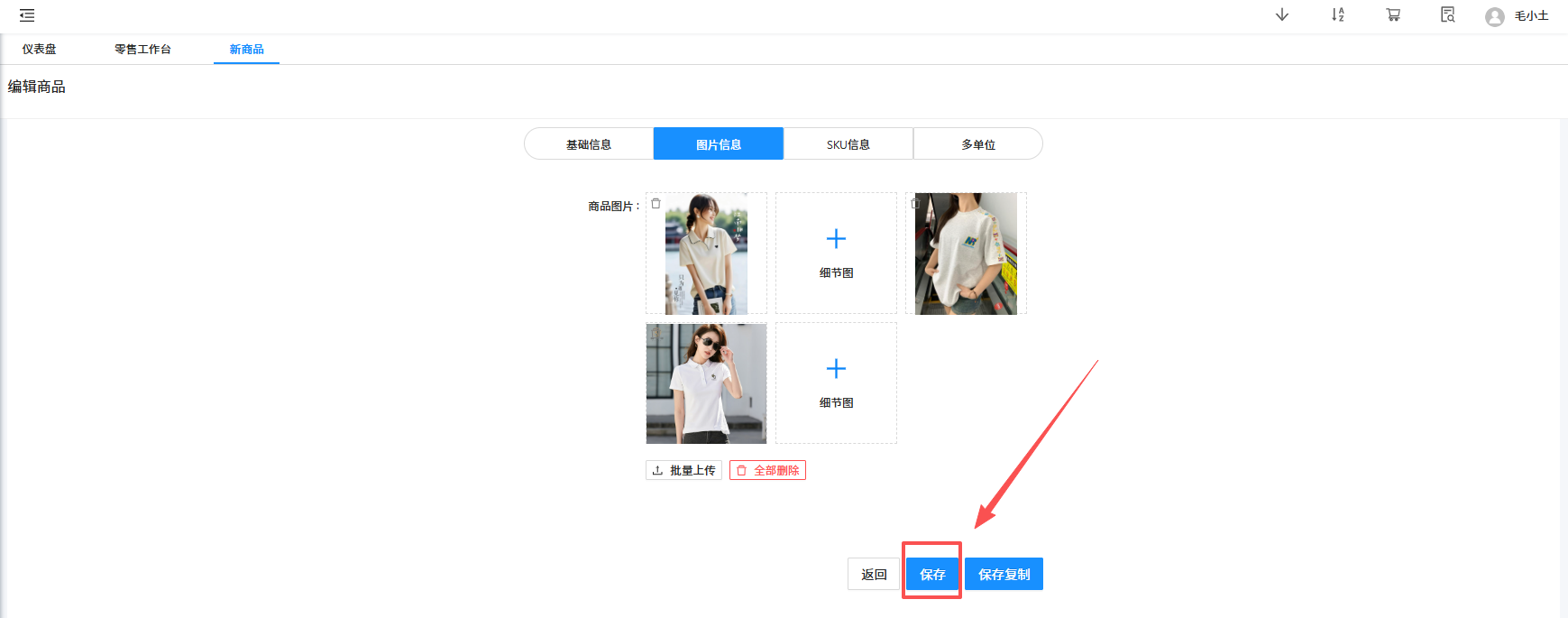Screen dimensions: 1568x618
Task: Open the shopping cart icon
Action: [1393, 14]
